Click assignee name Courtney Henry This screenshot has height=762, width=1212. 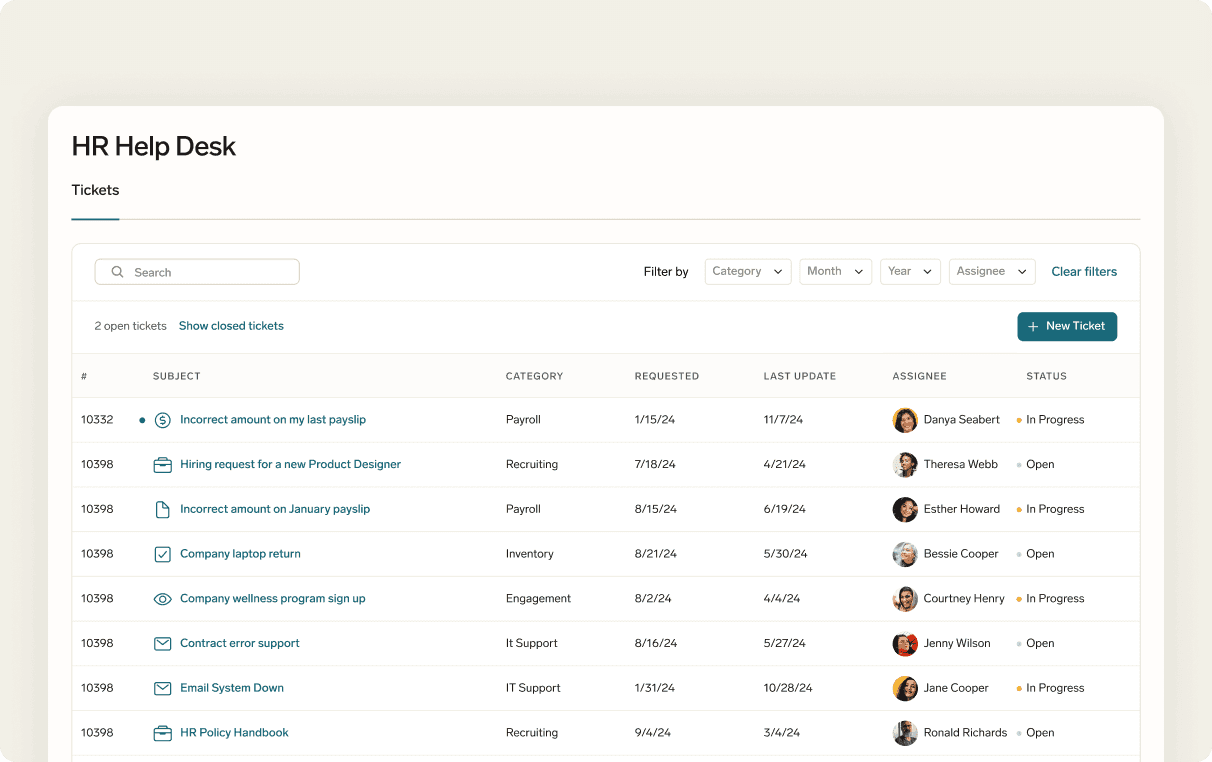(x=964, y=599)
